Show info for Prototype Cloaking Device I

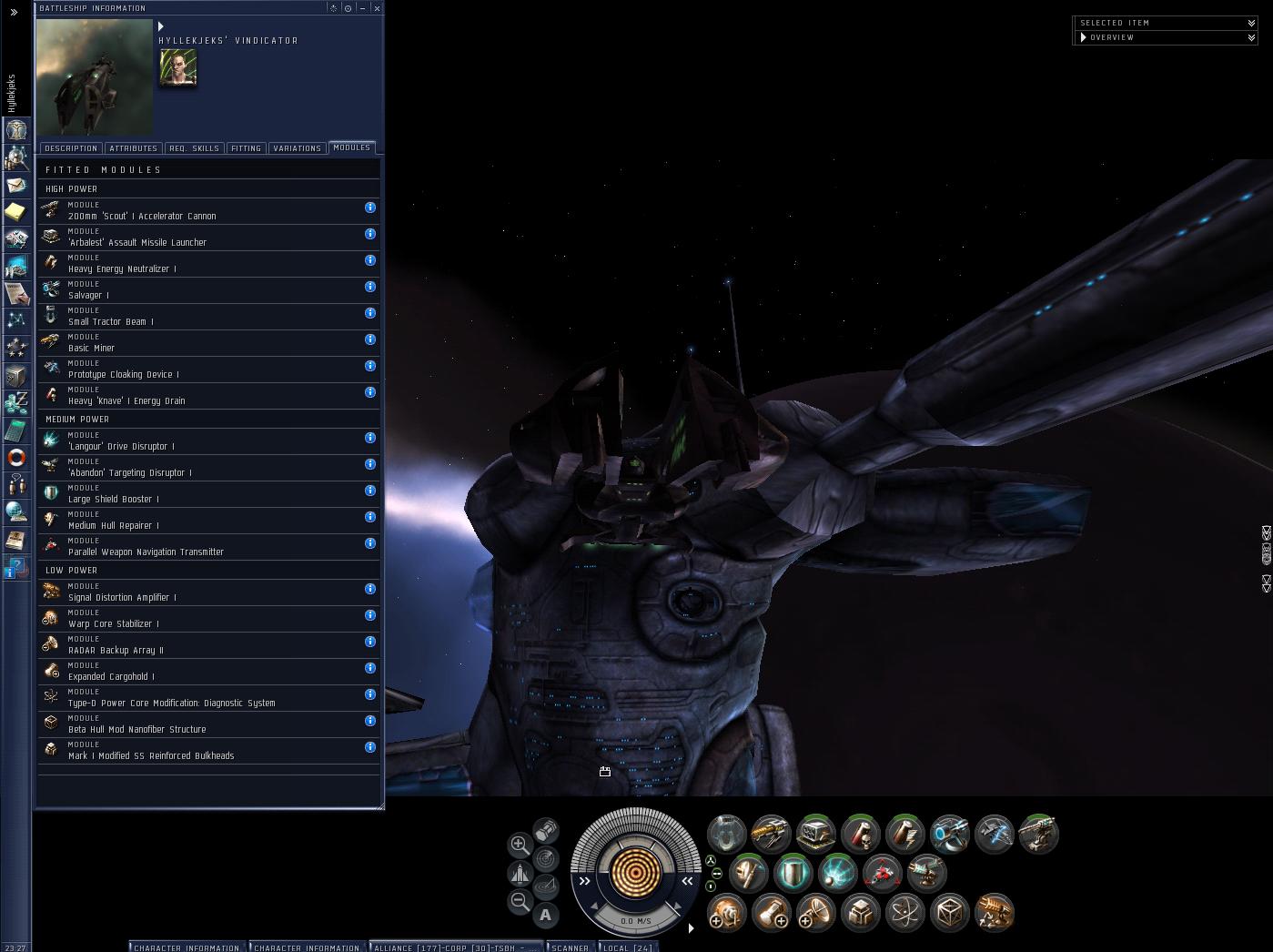point(370,366)
